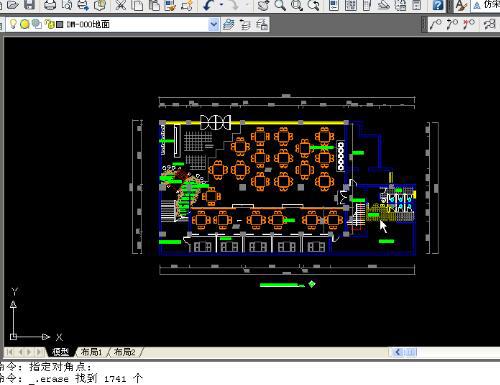Select the Collect Multileader tool

490,24
